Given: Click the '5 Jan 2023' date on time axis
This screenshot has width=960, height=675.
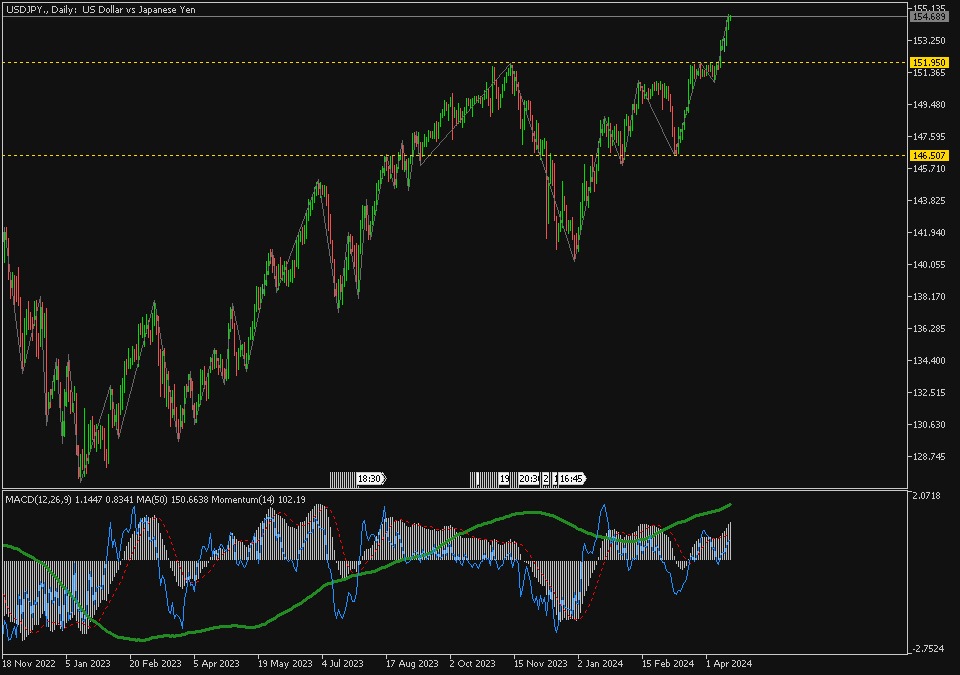Looking at the screenshot, I should pos(88,663).
